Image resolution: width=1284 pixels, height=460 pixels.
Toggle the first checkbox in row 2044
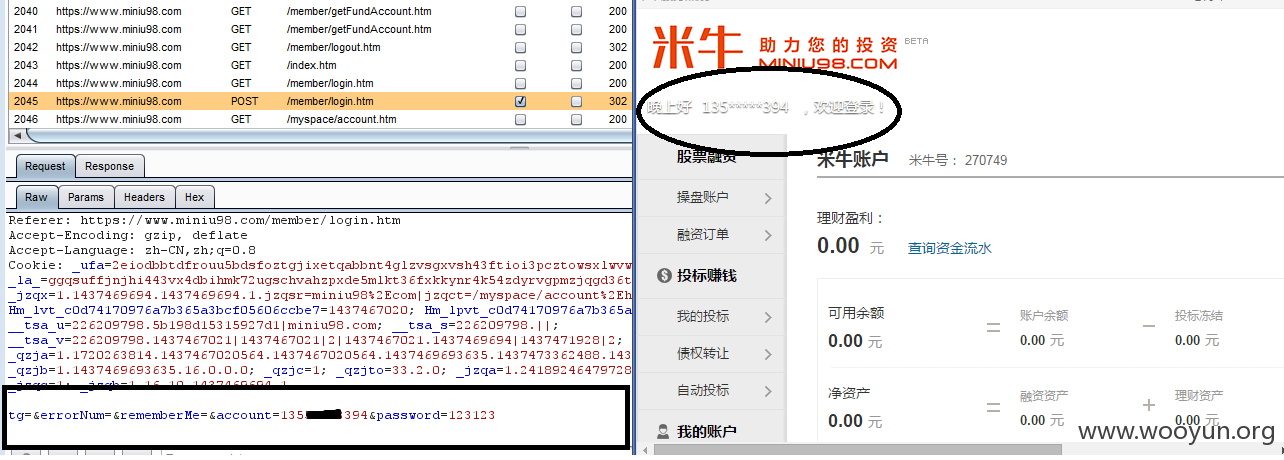tap(520, 83)
